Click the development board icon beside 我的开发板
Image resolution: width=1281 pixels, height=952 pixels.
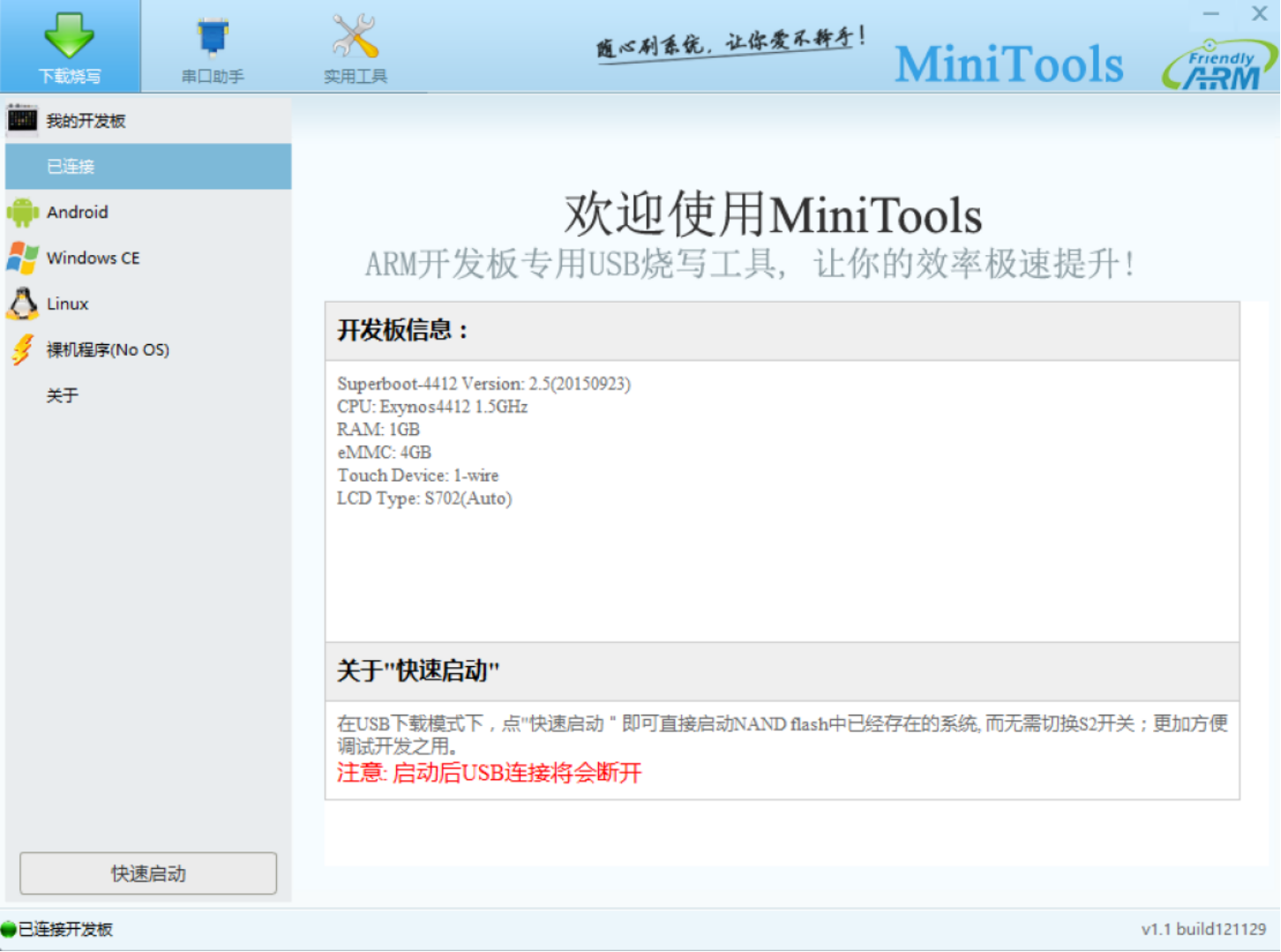[22, 120]
